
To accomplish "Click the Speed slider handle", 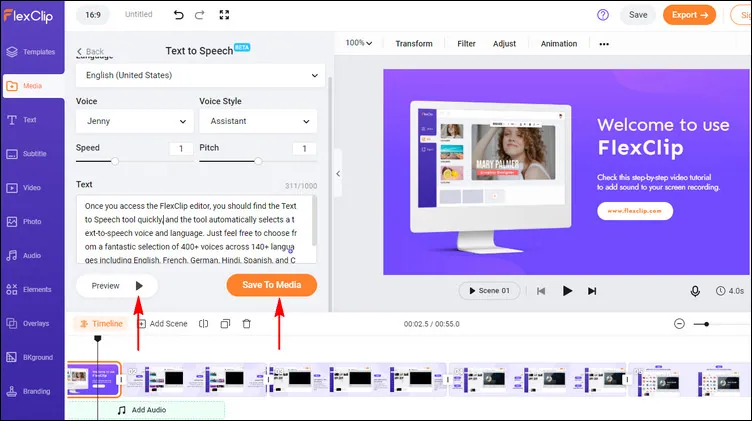I will (115, 161).
